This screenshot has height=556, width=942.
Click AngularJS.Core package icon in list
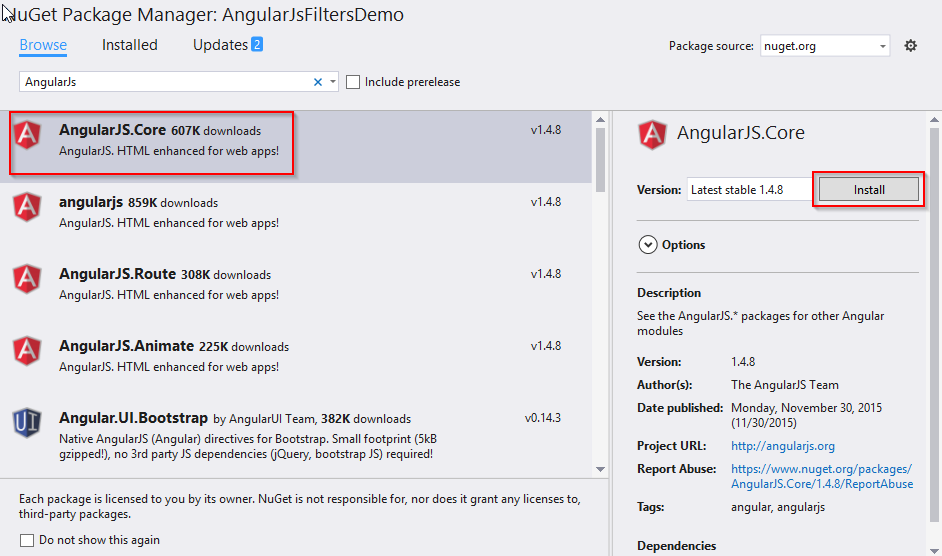click(x=27, y=135)
